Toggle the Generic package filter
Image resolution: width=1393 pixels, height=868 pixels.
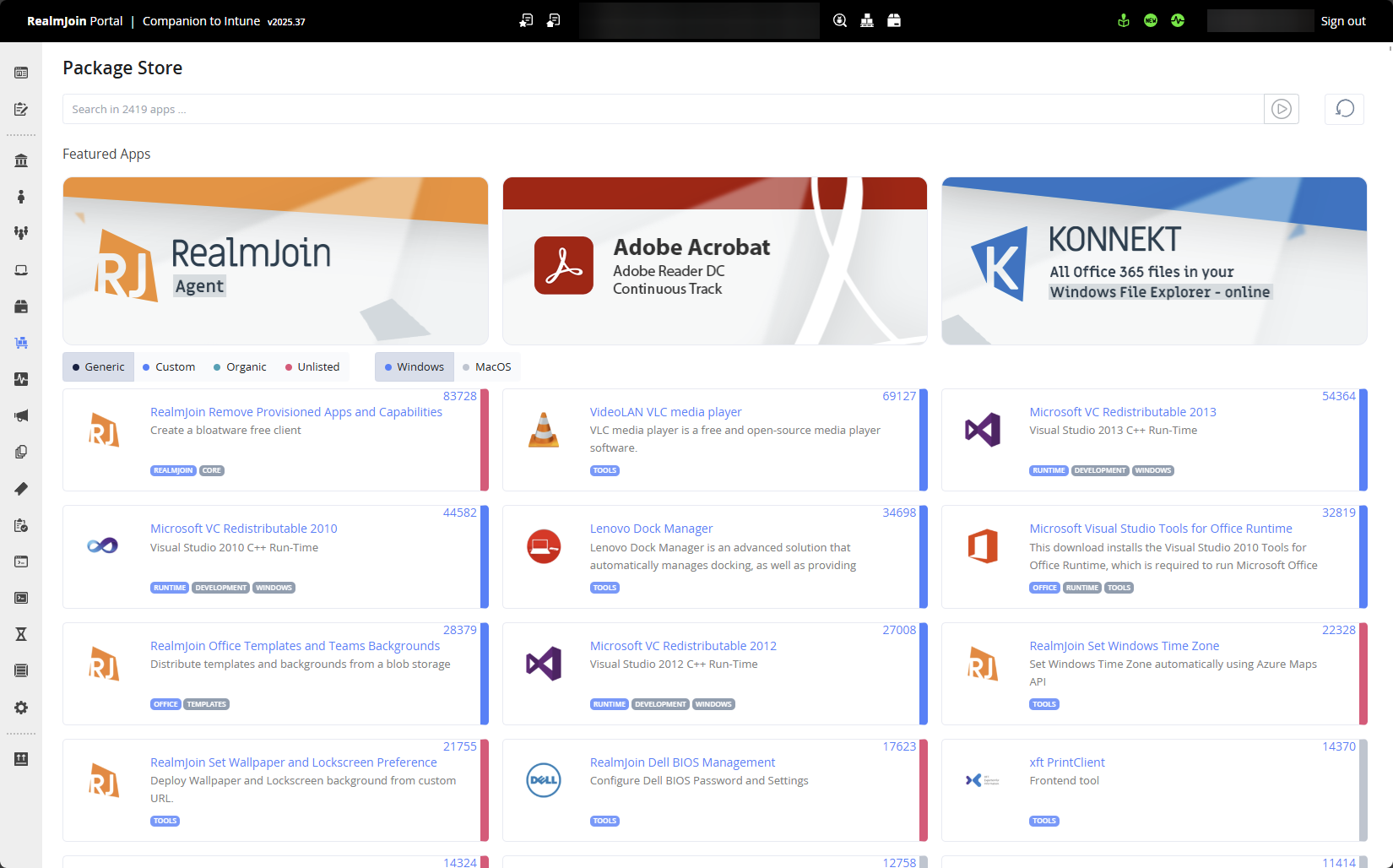[98, 367]
